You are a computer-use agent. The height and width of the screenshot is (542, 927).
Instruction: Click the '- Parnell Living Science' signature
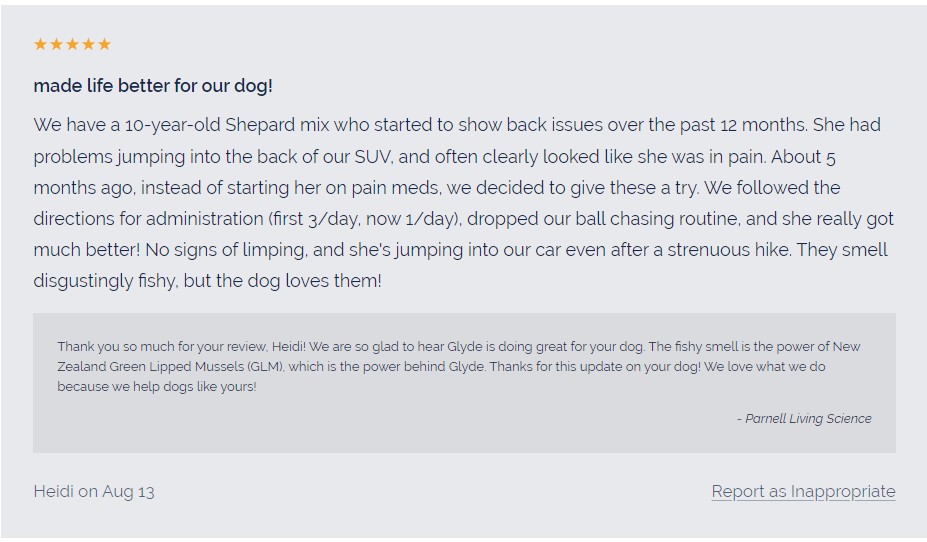tap(804, 418)
